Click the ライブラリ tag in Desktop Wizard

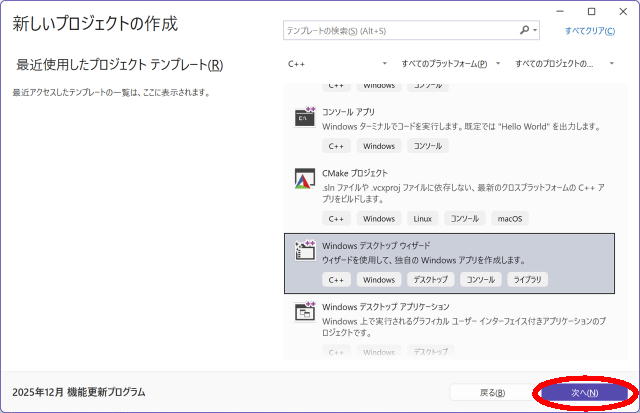click(528, 279)
